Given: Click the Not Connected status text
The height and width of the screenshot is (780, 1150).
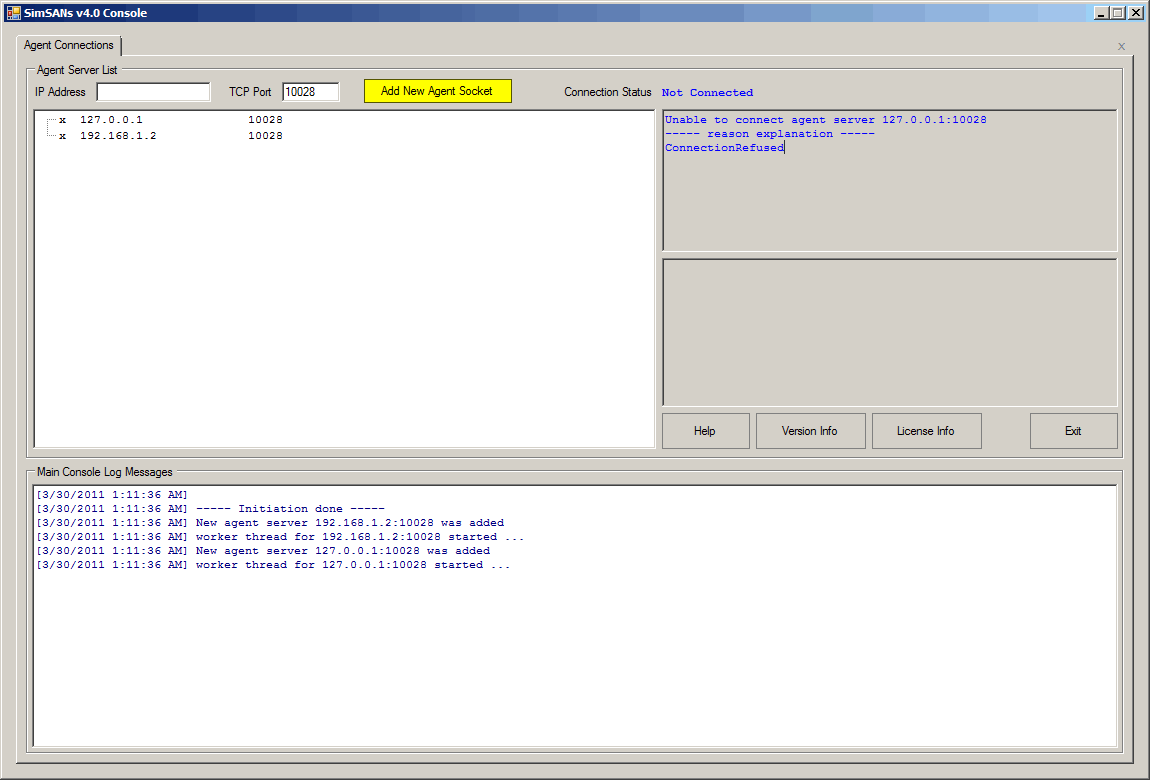Looking at the screenshot, I should point(707,93).
